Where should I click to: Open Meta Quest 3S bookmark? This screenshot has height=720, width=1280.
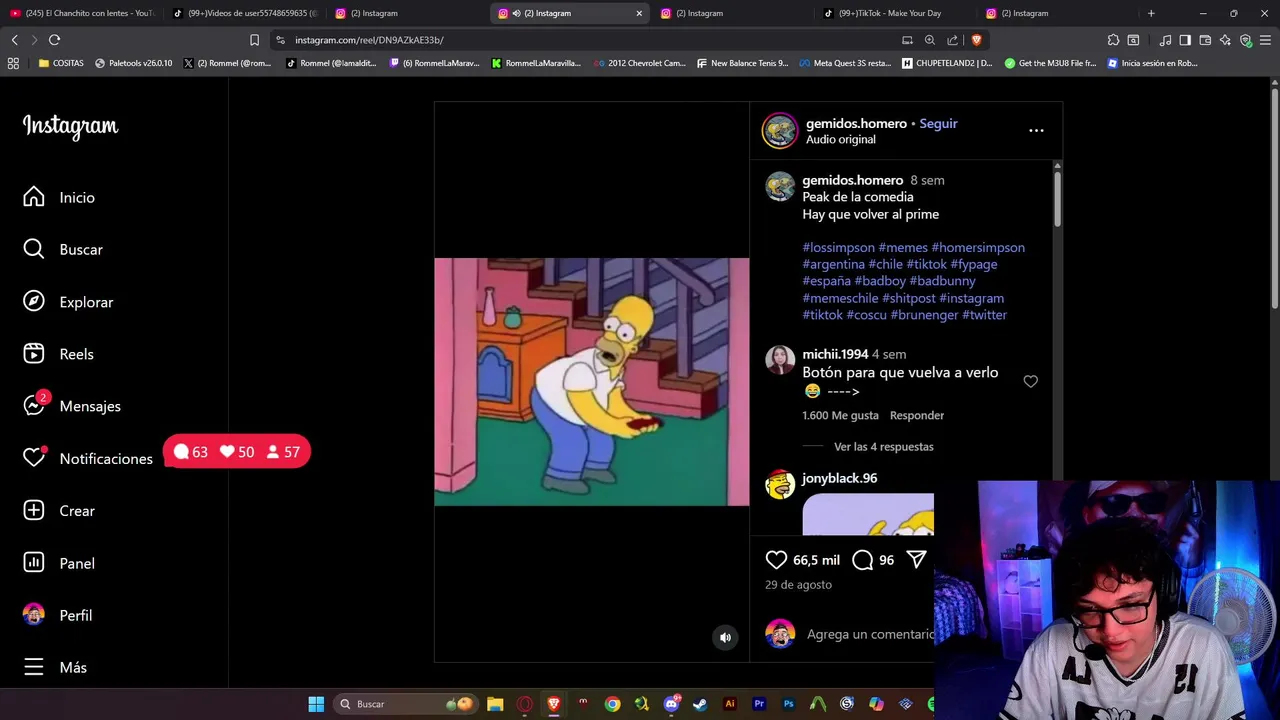(845, 63)
